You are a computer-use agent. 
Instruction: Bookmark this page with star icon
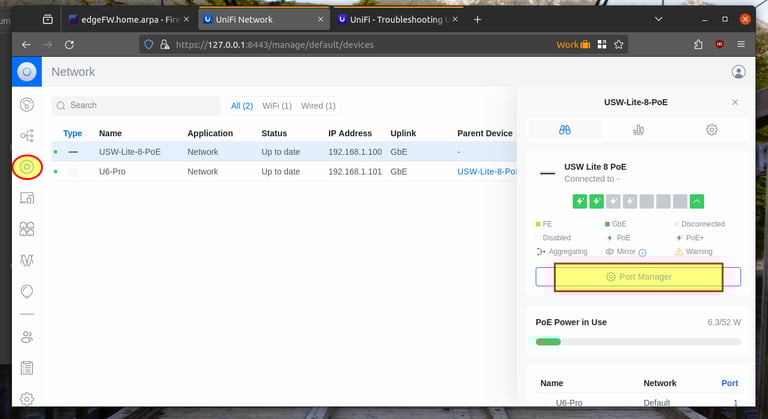pos(619,45)
